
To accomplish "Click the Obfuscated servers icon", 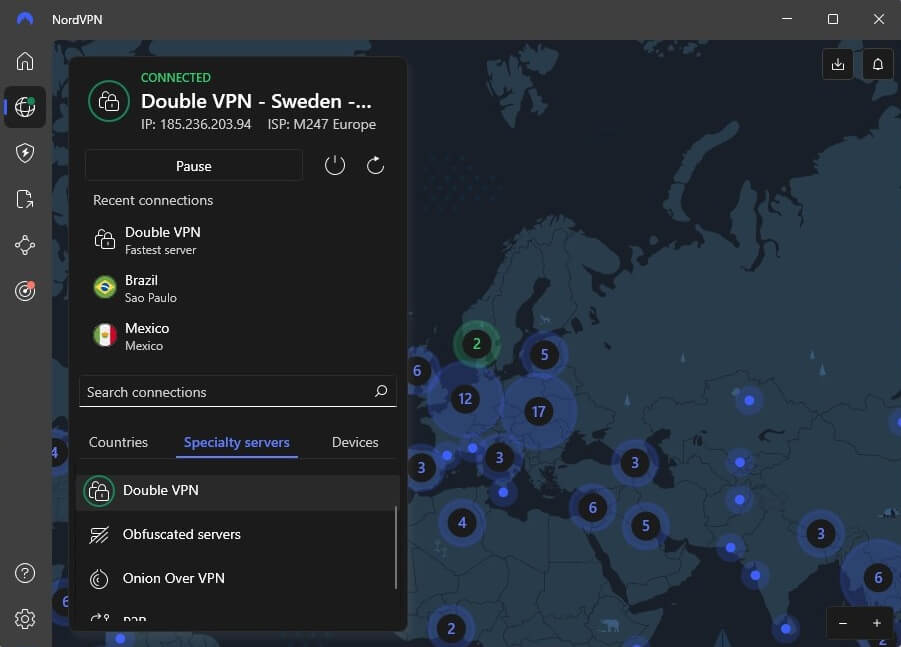I will [x=99, y=535].
